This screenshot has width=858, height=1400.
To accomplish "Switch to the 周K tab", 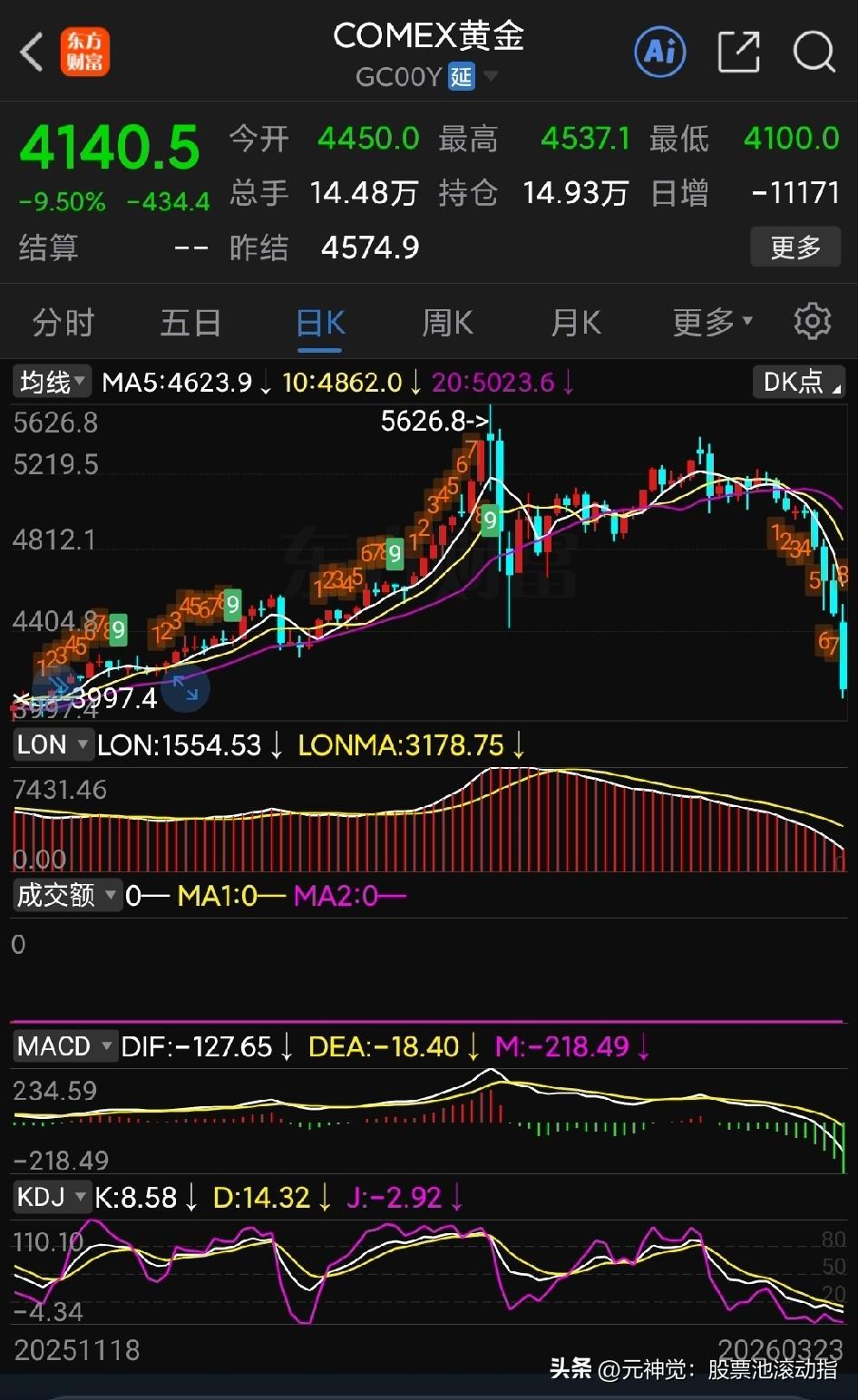I will [x=447, y=322].
